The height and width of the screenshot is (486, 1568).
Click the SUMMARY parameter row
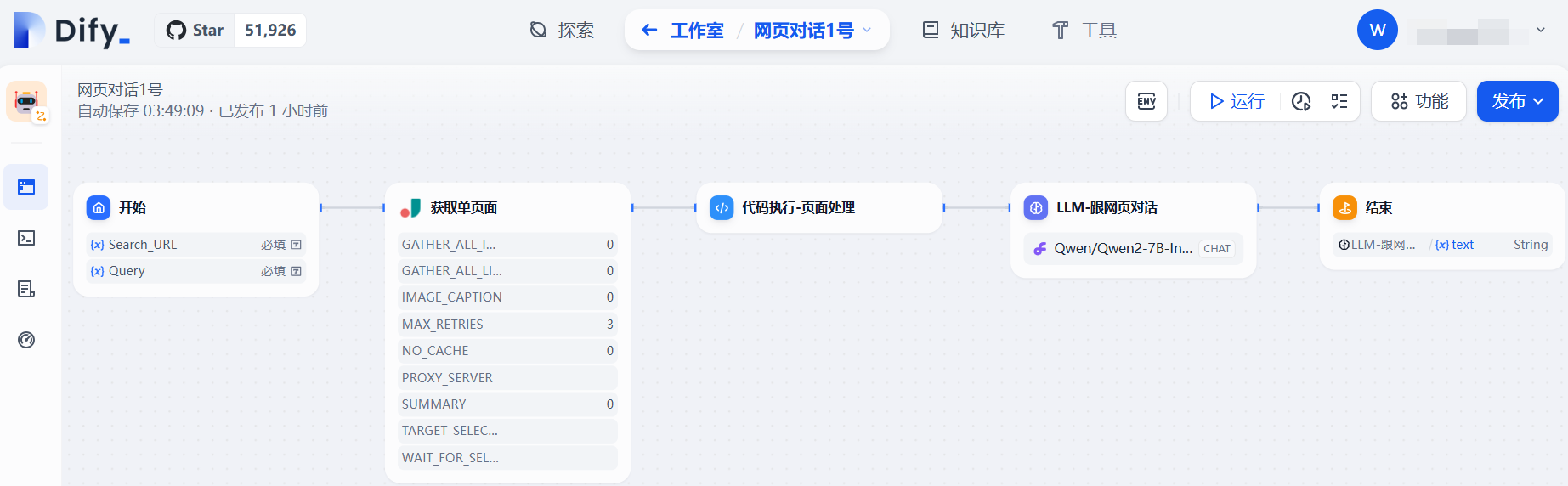pyautogui.click(x=507, y=404)
